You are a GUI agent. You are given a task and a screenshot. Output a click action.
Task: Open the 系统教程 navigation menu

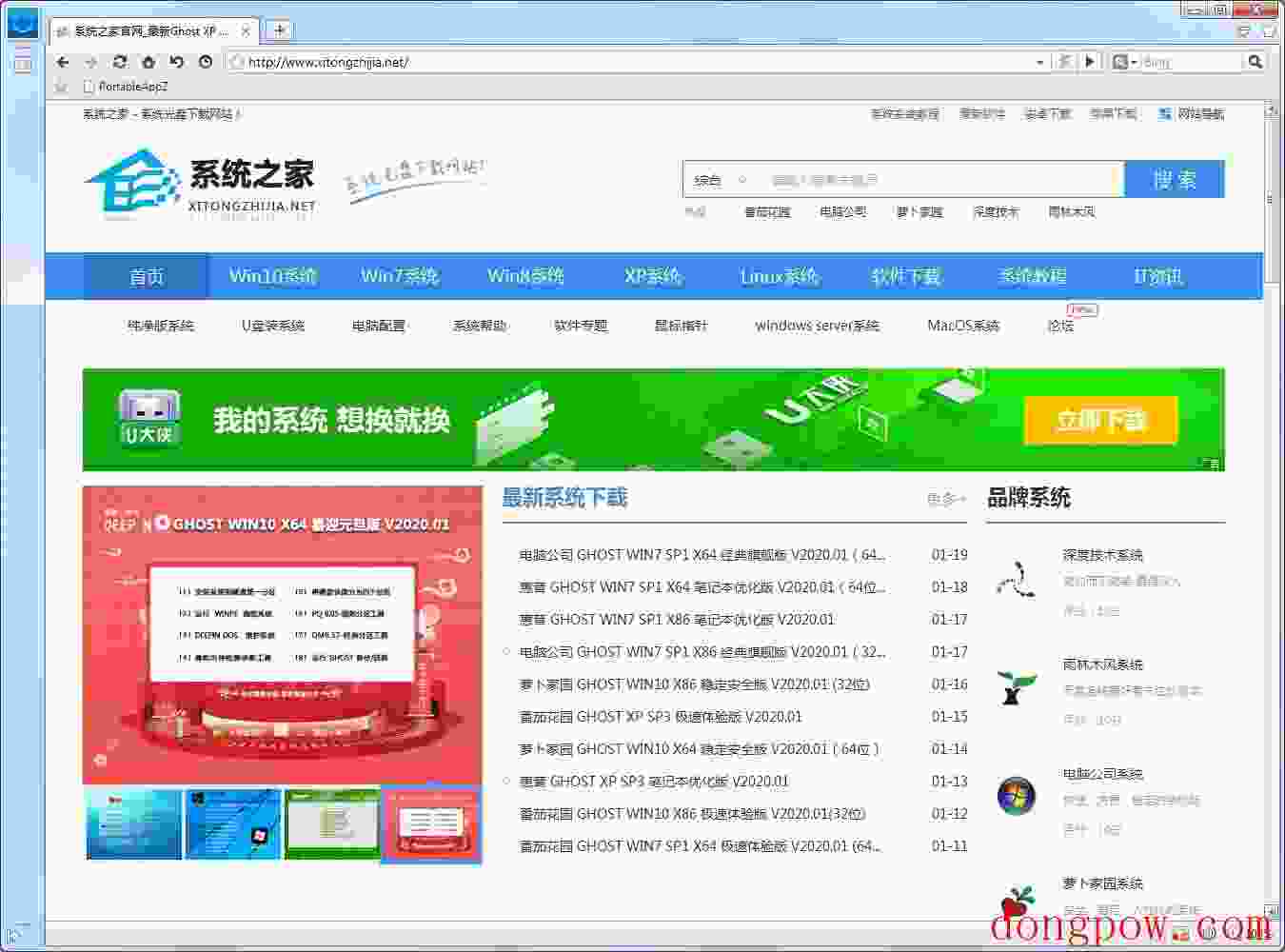[1033, 277]
